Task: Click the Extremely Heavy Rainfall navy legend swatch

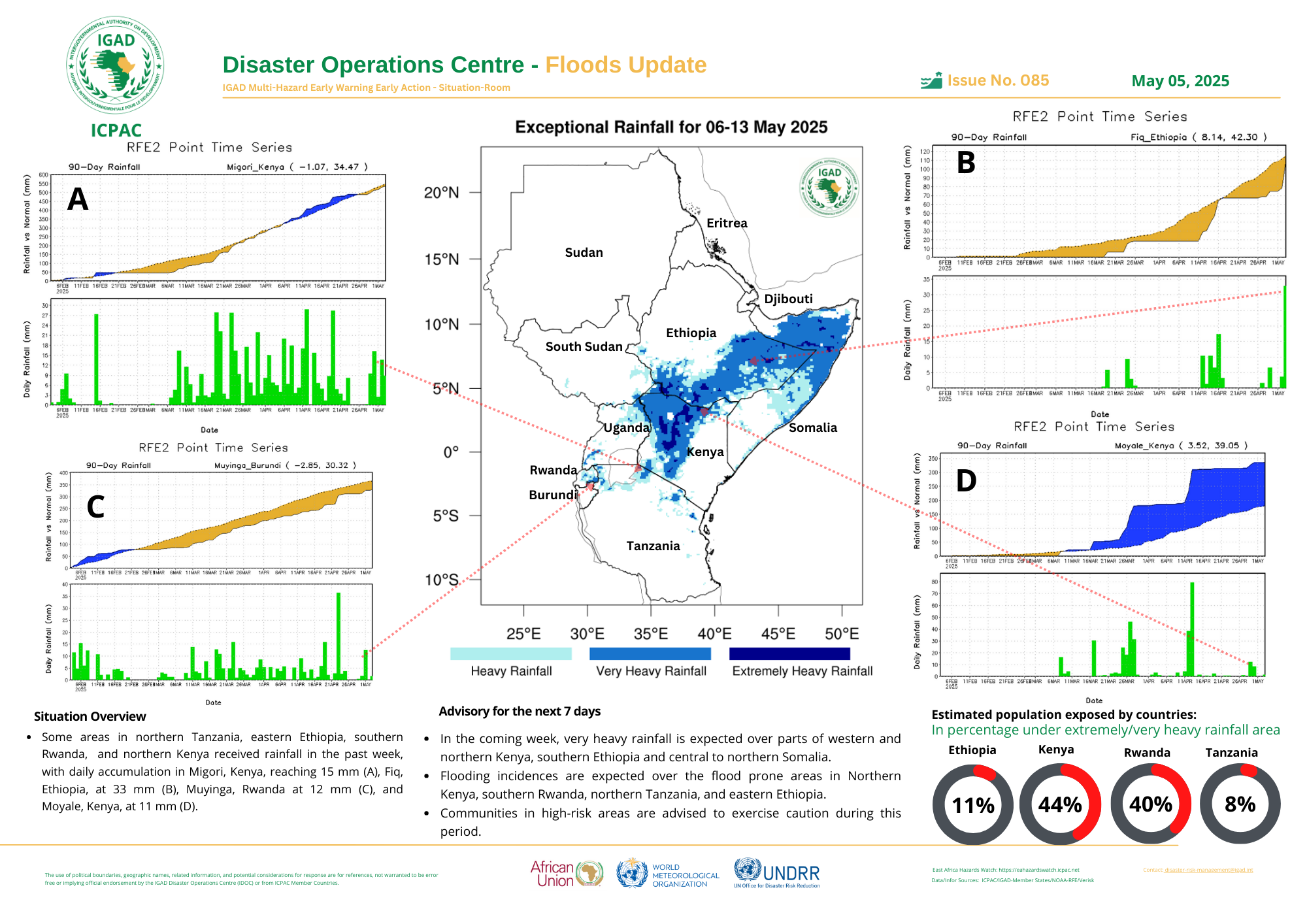Action: coord(789,653)
